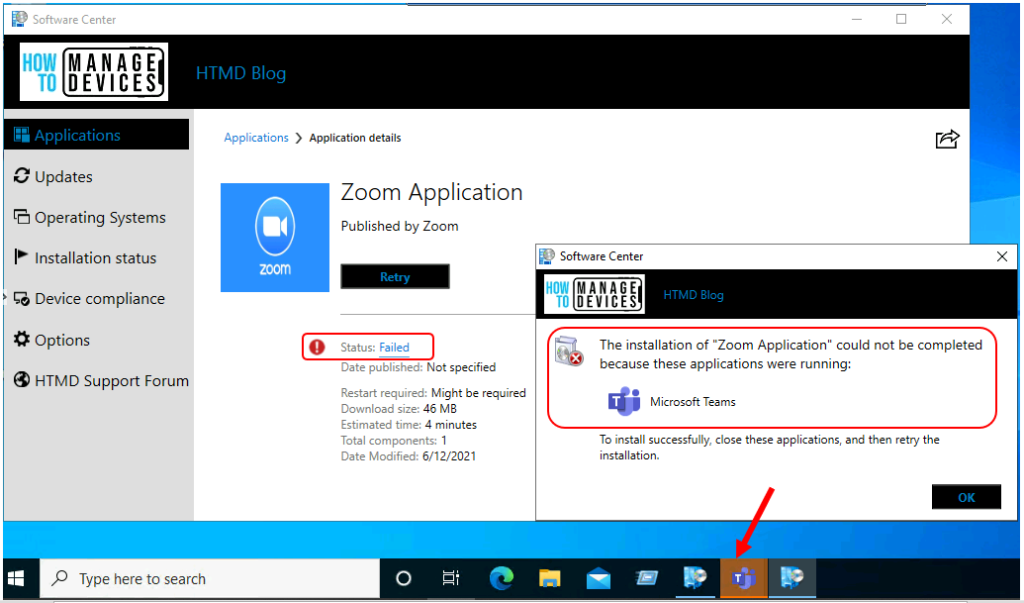The width and height of the screenshot is (1024, 603).
Task: View Installation status page
Action: point(86,258)
